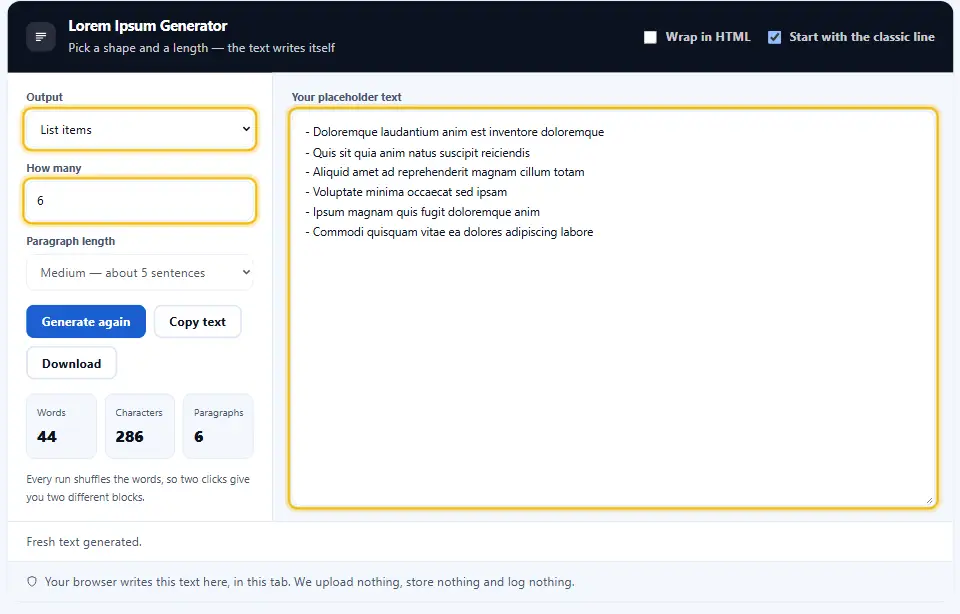Click the Copy text button
Viewport: 960px width, 614px height.
coord(197,321)
